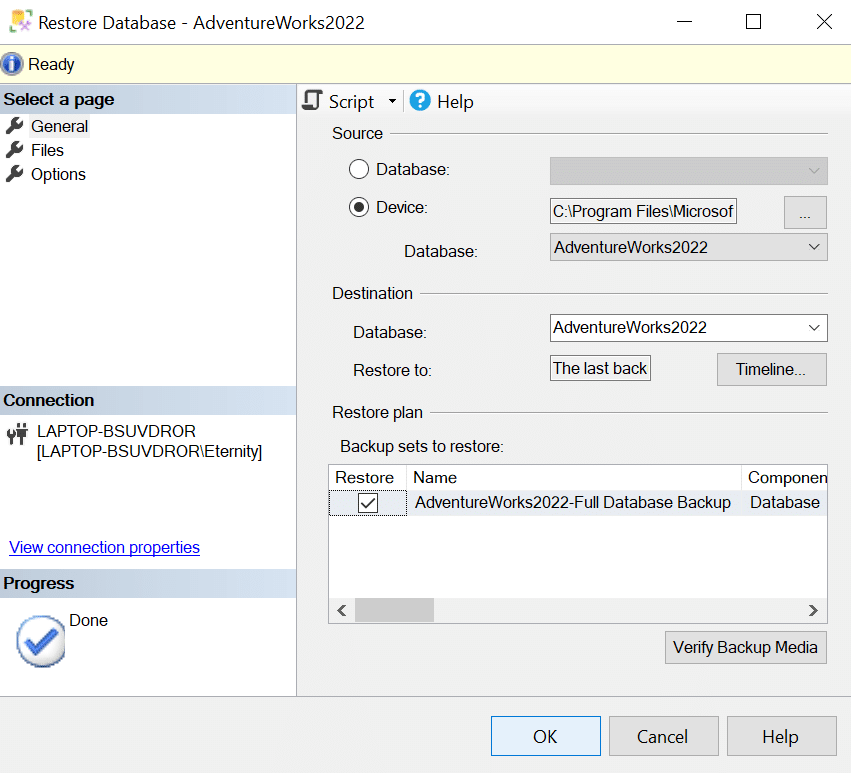Click the Script icon on the toolbar
852x774 pixels.
click(x=313, y=101)
